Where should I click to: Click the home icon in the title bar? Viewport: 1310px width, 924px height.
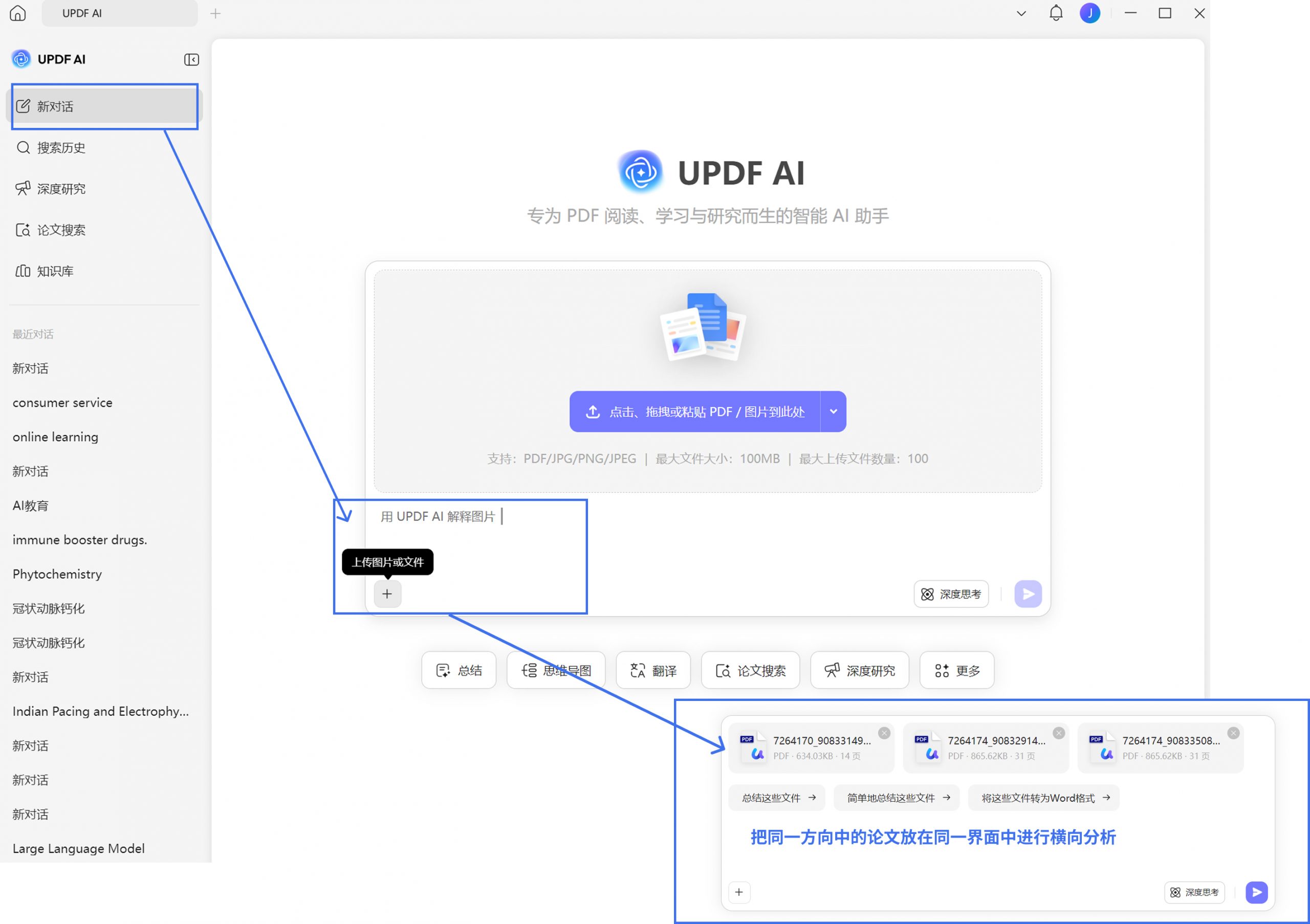click(x=18, y=13)
